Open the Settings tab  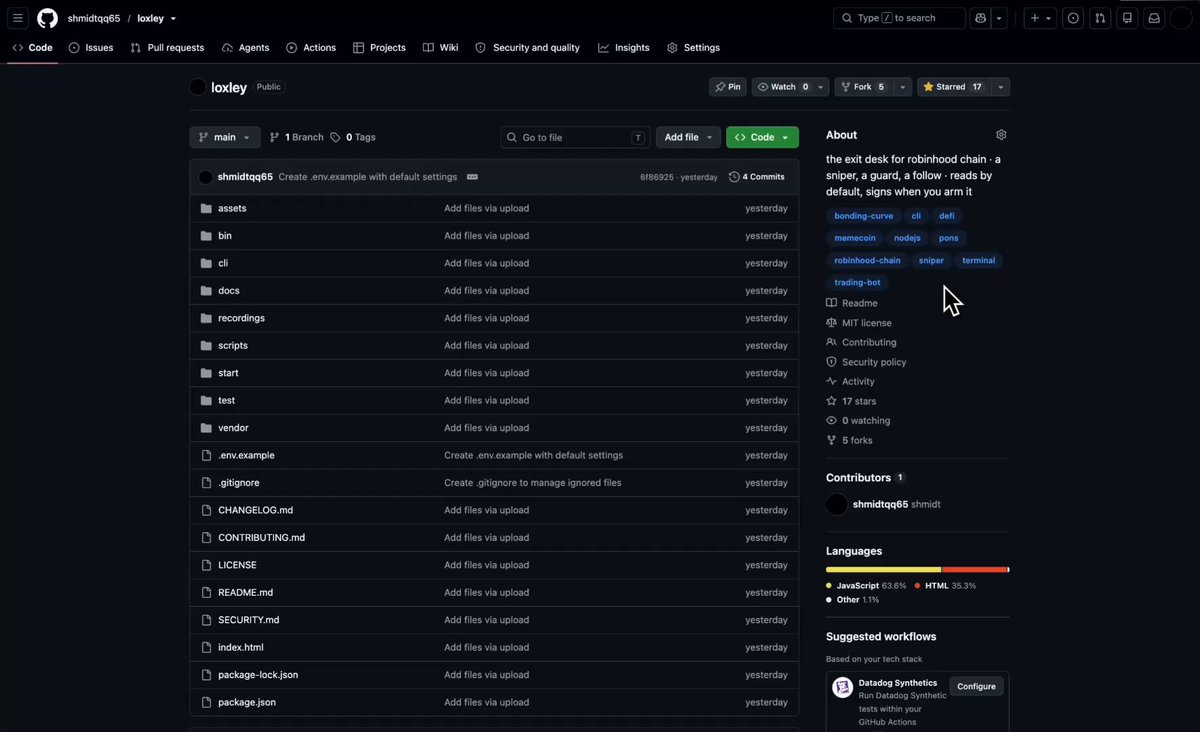tap(693, 48)
